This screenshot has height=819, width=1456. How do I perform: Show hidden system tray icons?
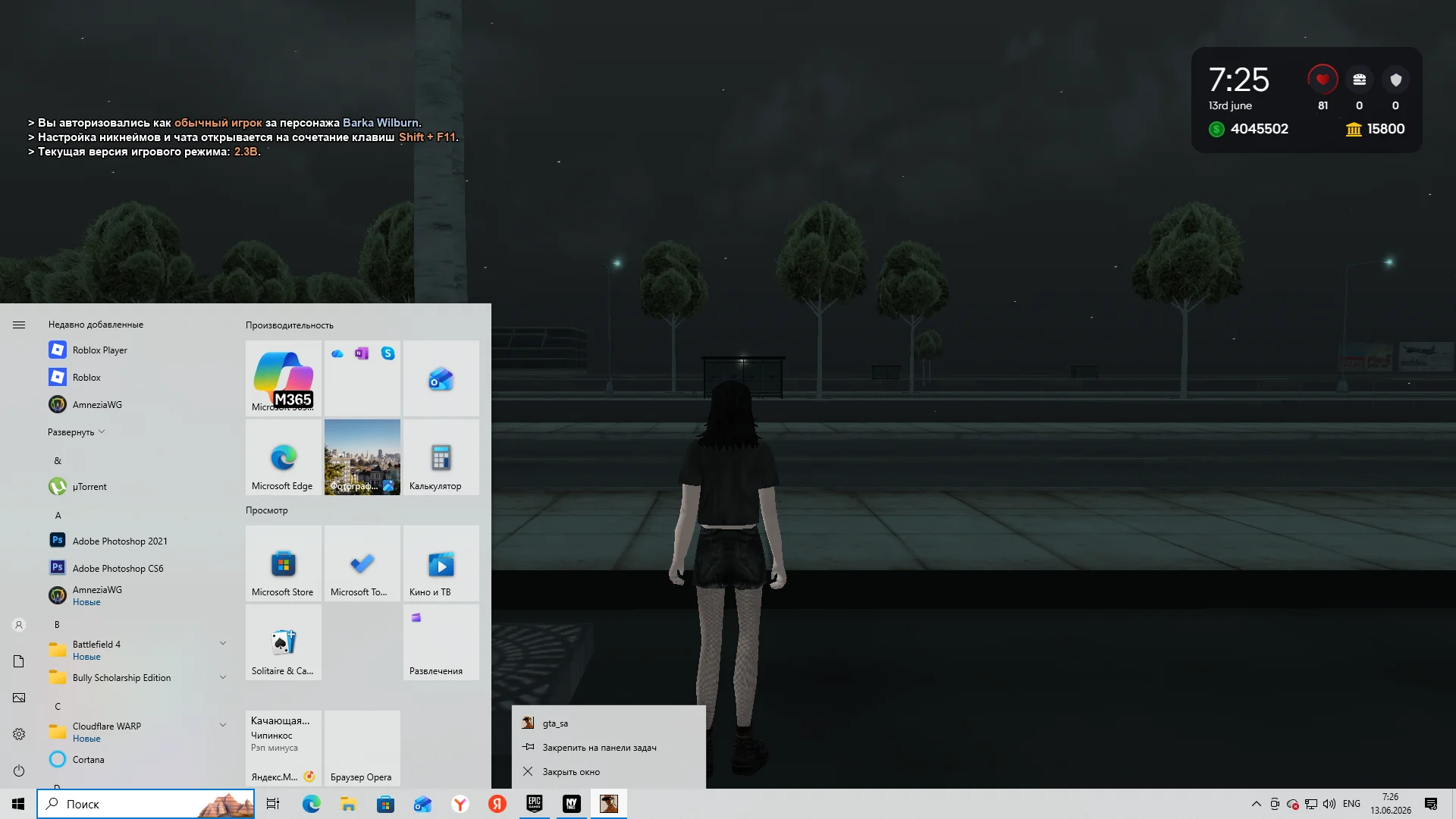pos(1256,804)
